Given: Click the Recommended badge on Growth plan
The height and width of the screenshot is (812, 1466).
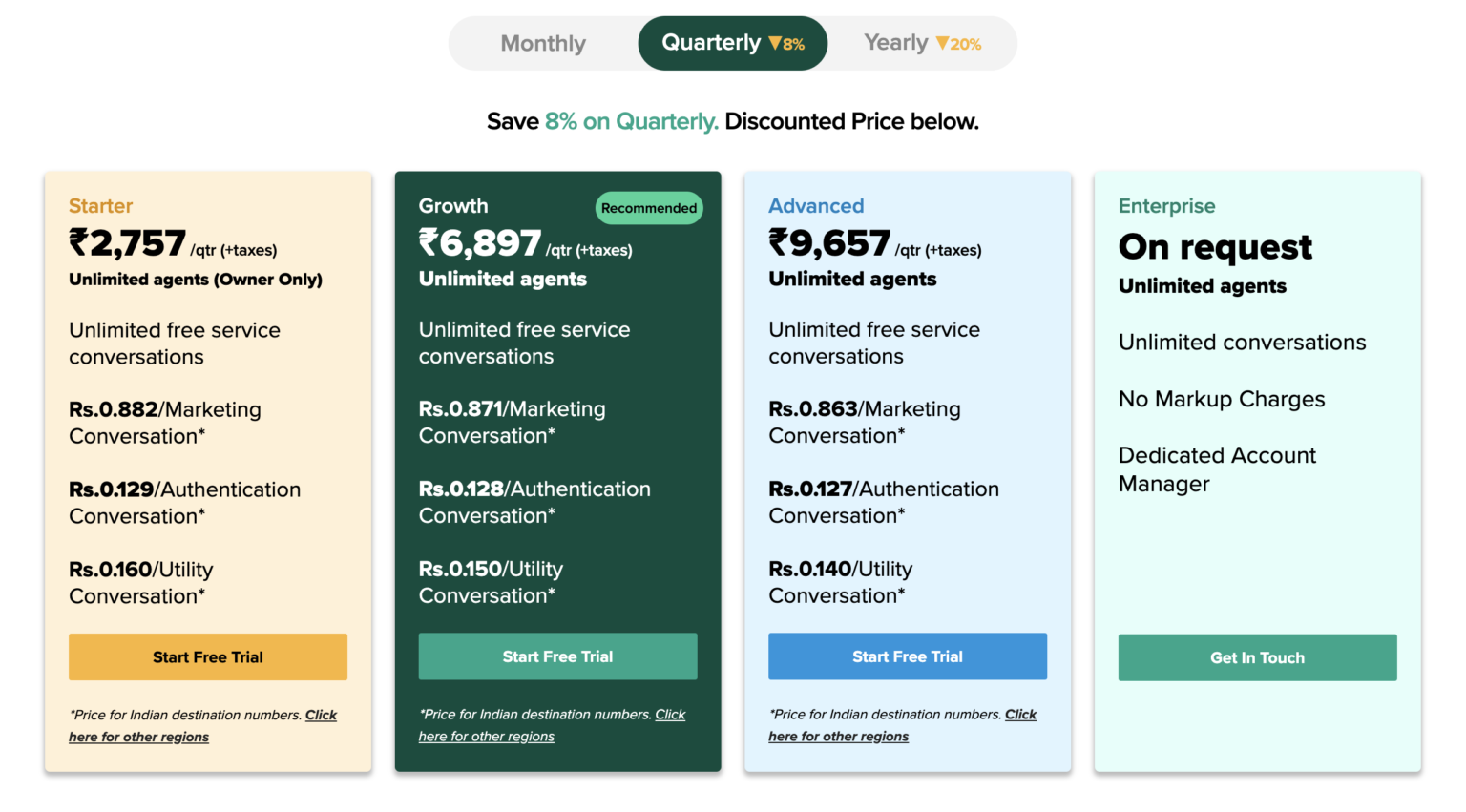Looking at the screenshot, I should (649, 208).
